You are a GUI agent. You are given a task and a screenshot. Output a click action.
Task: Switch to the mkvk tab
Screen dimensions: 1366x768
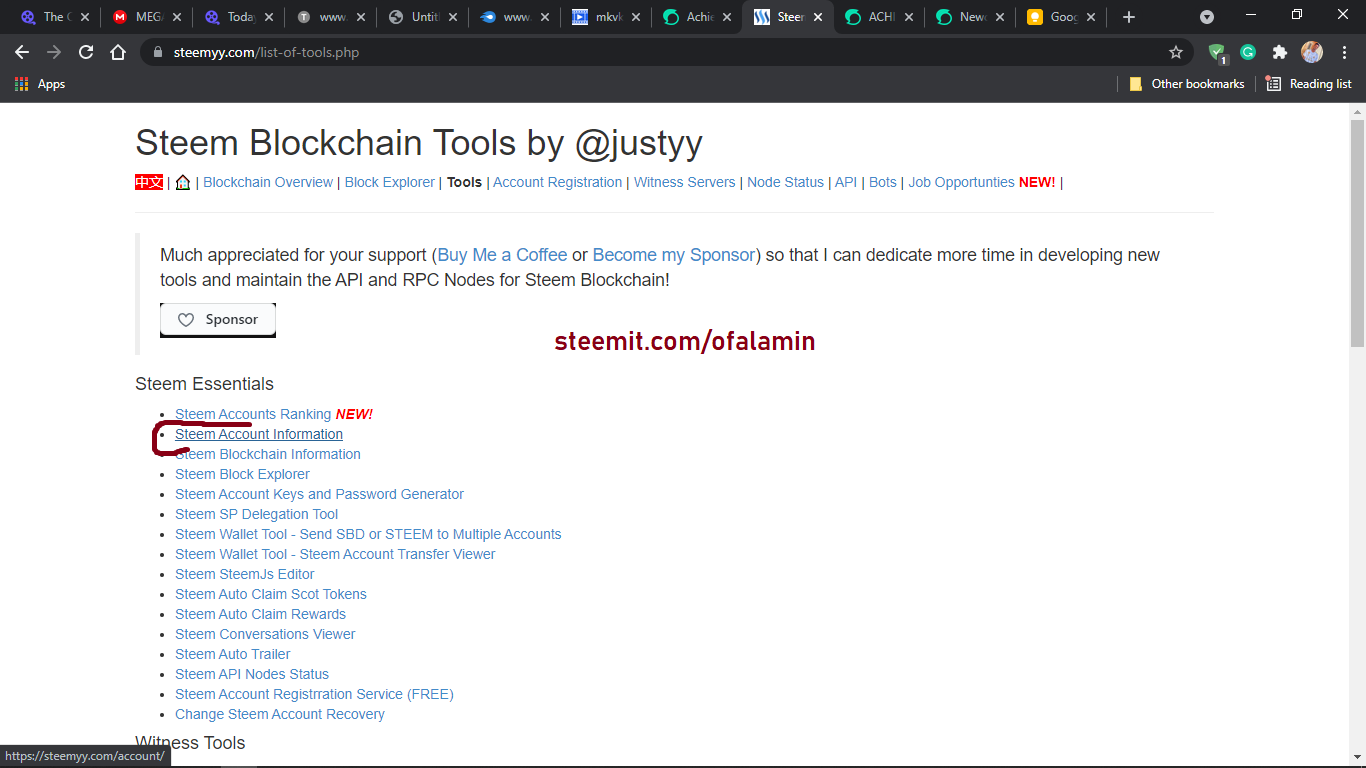pos(607,17)
